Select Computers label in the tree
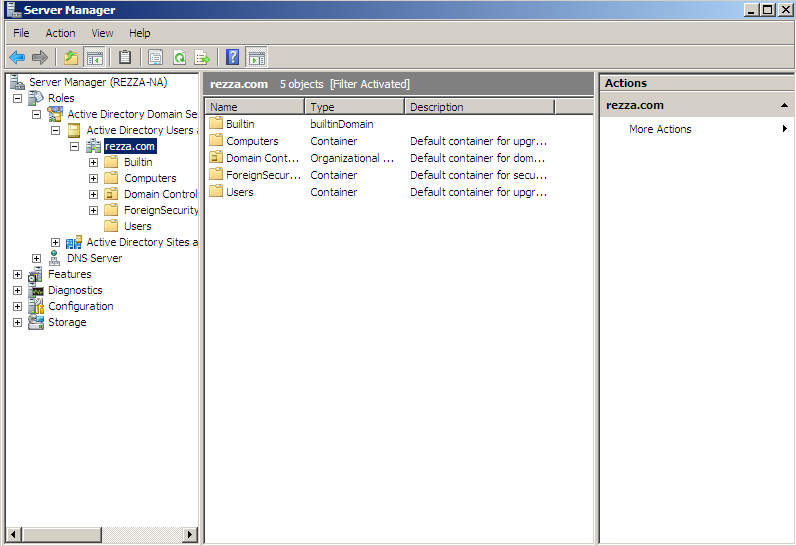This screenshot has height=546, width=796. [x=150, y=178]
